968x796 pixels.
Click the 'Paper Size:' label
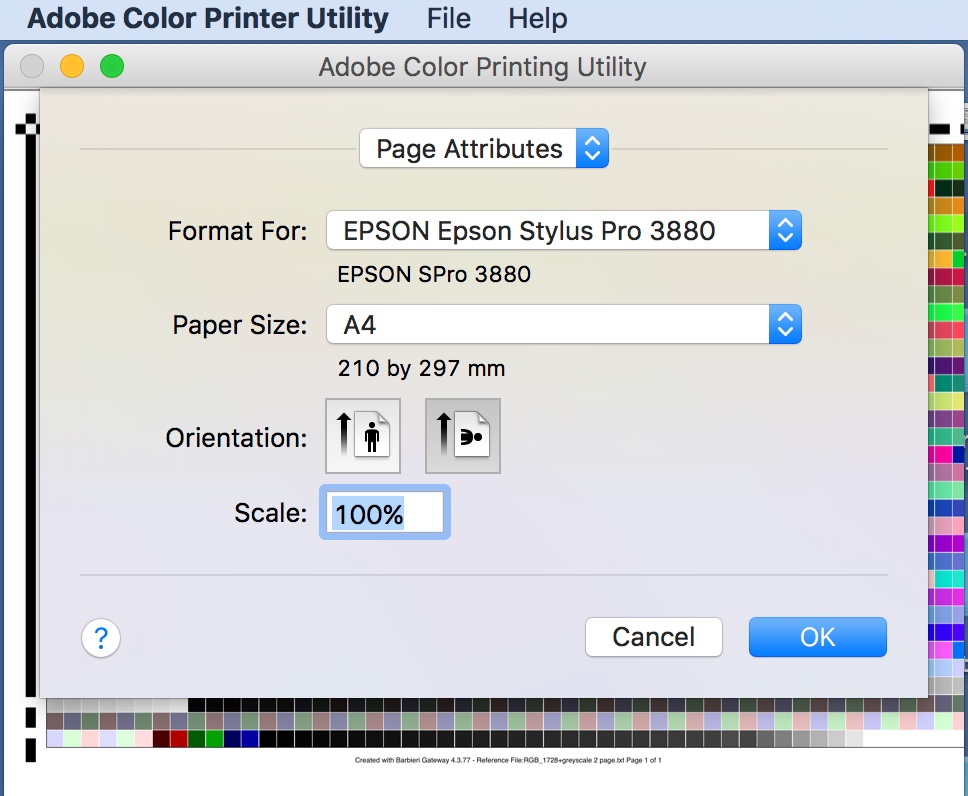[x=240, y=325]
